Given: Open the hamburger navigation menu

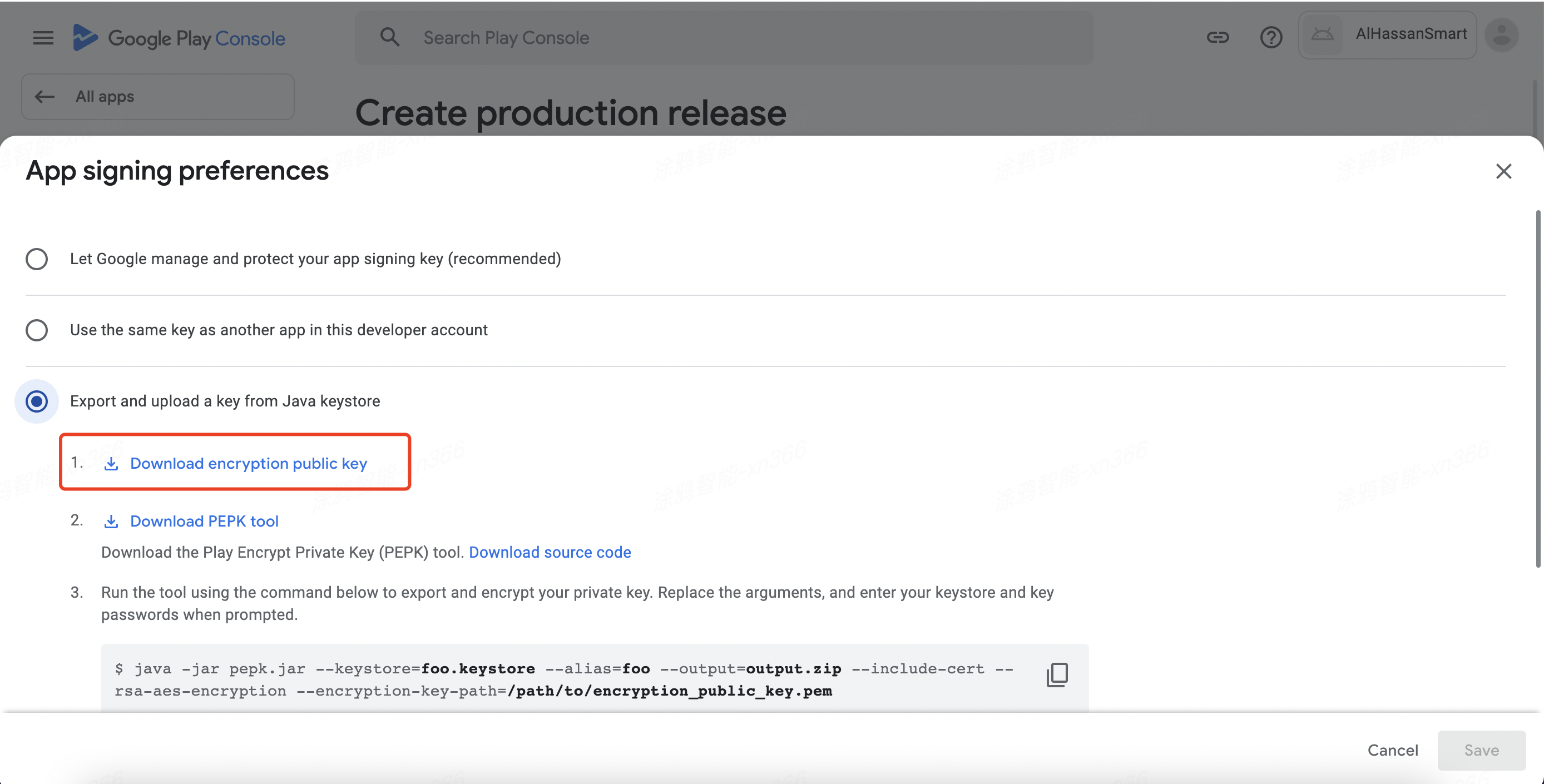Looking at the screenshot, I should click(43, 38).
